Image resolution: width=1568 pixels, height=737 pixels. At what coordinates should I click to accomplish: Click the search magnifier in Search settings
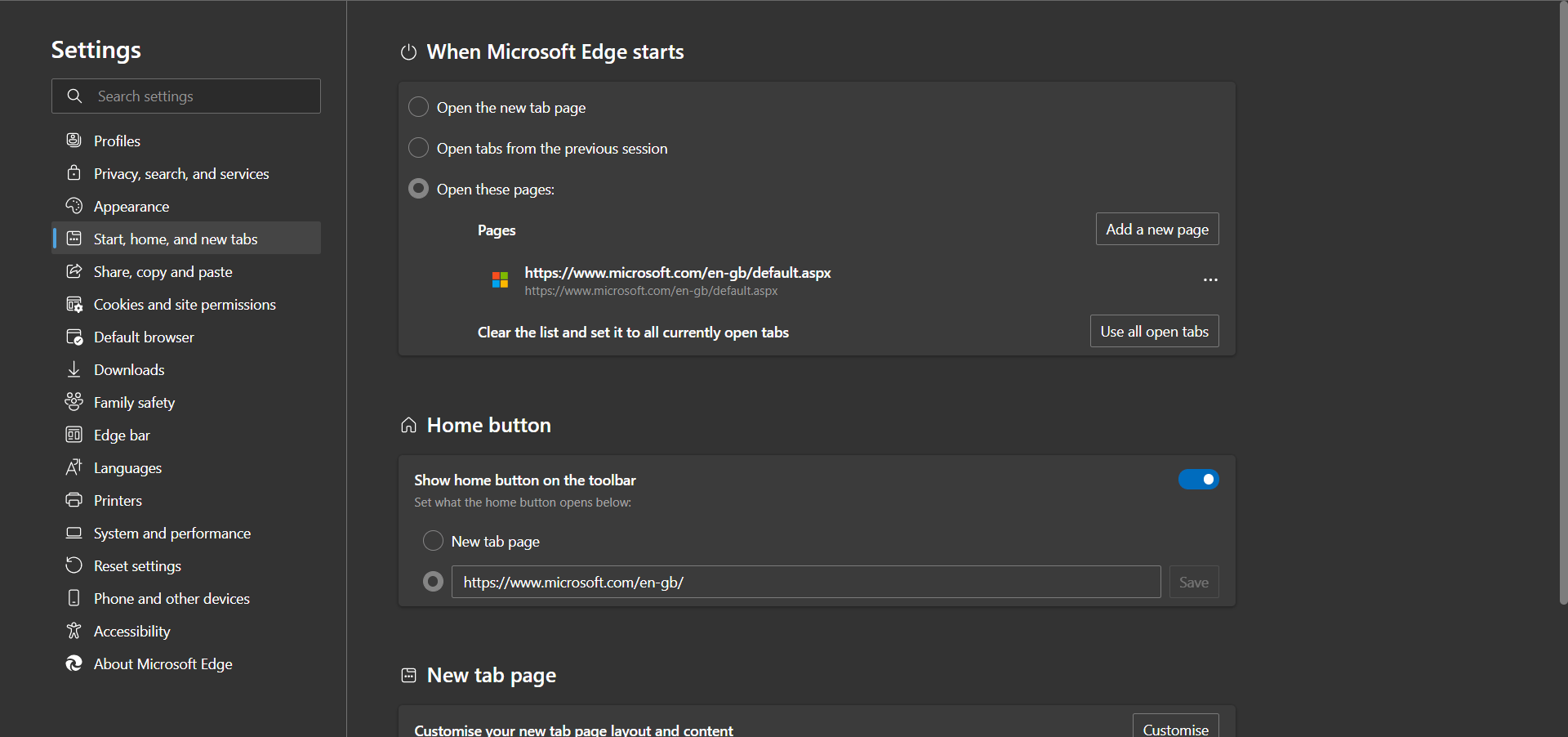point(74,96)
